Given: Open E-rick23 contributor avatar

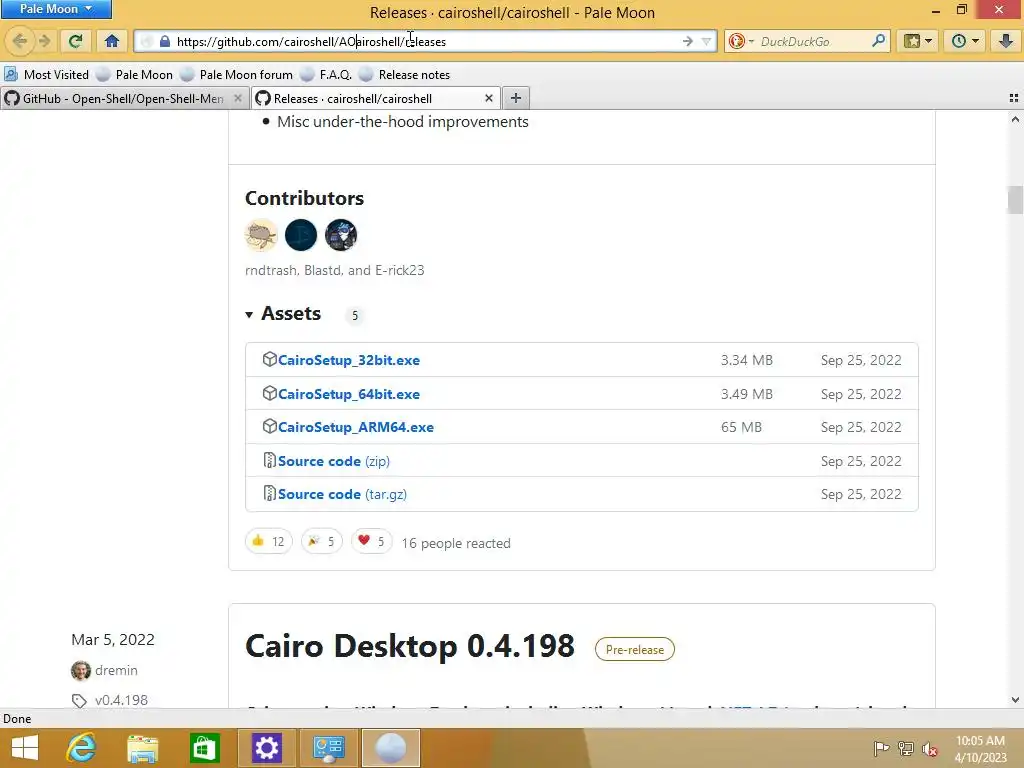Looking at the screenshot, I should point(341,235).
